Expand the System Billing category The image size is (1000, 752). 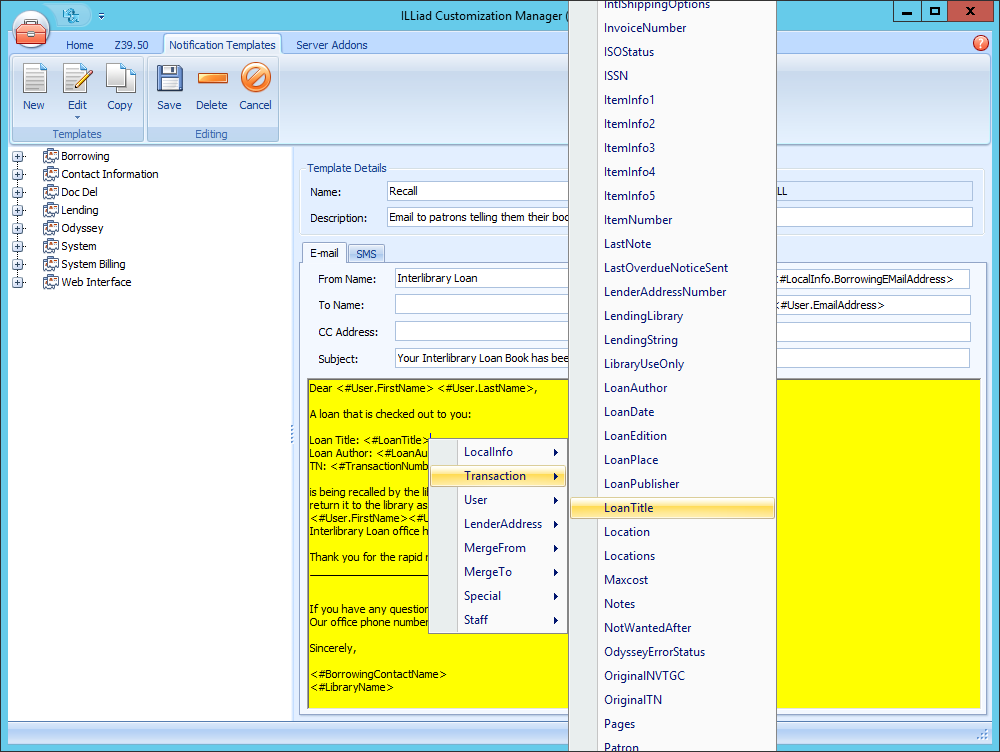tap(18, 264)
